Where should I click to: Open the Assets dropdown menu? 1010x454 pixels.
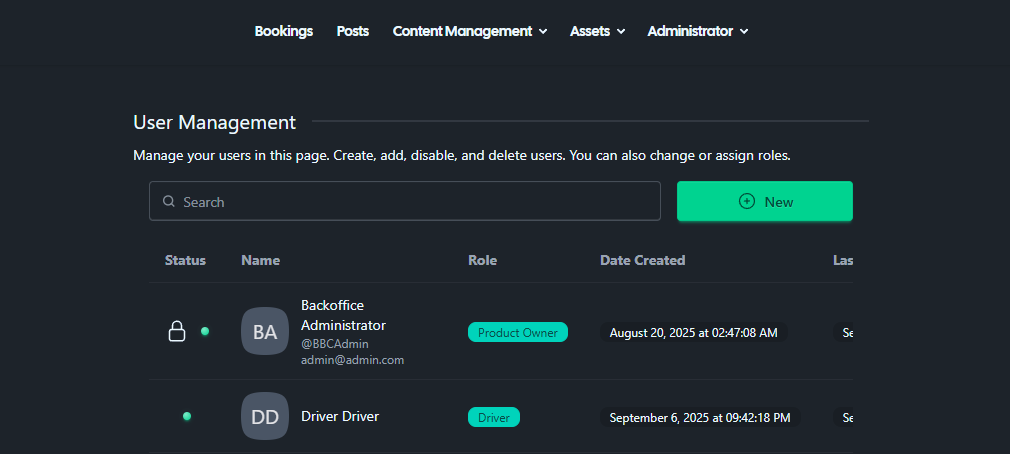[x=597, y=31]
